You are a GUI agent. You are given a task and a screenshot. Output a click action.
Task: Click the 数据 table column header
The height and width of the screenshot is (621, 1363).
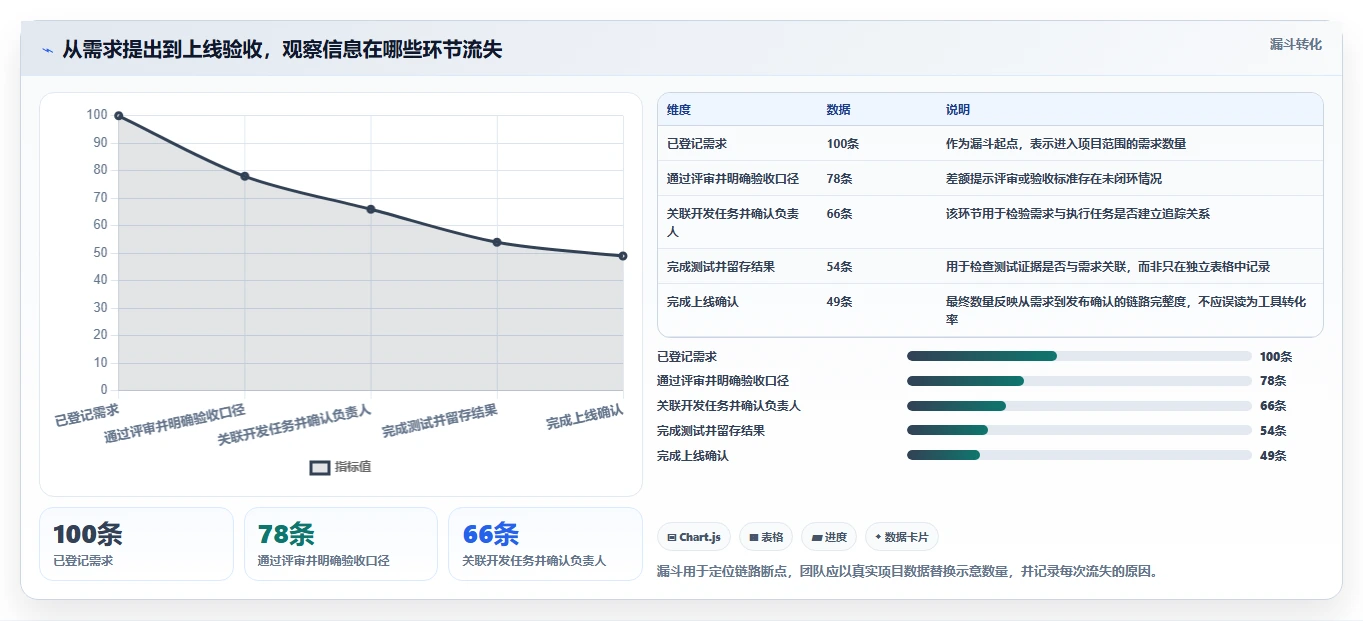(x=839, y=110)
